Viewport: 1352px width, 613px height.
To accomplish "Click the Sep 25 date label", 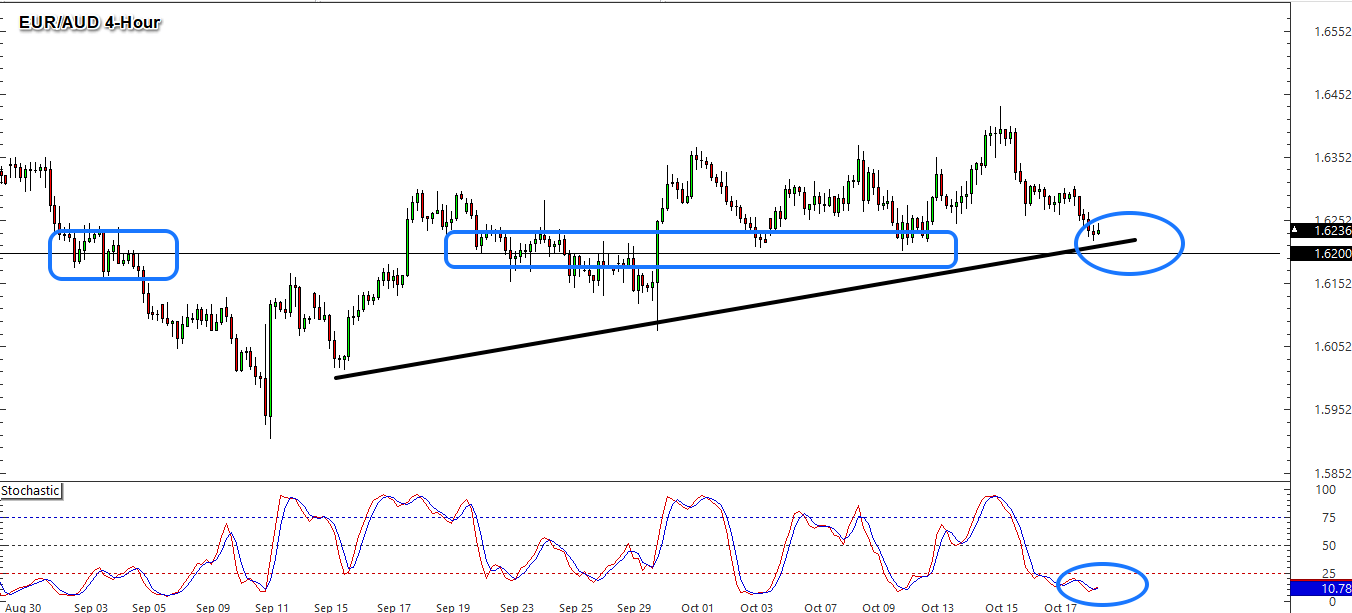I will click(x=576, y=607).
